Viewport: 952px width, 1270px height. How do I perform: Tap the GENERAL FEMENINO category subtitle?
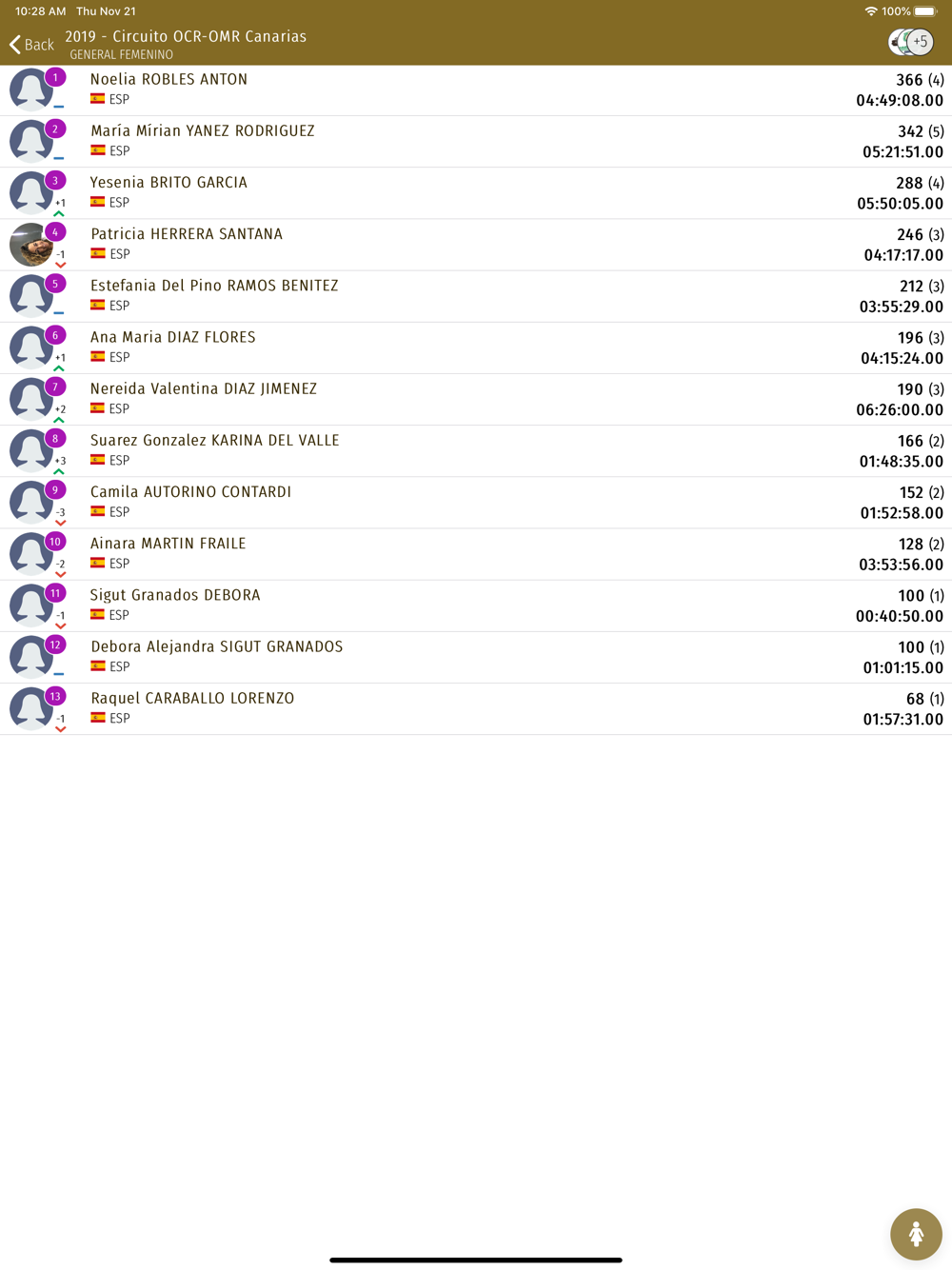tap(122, 55)
